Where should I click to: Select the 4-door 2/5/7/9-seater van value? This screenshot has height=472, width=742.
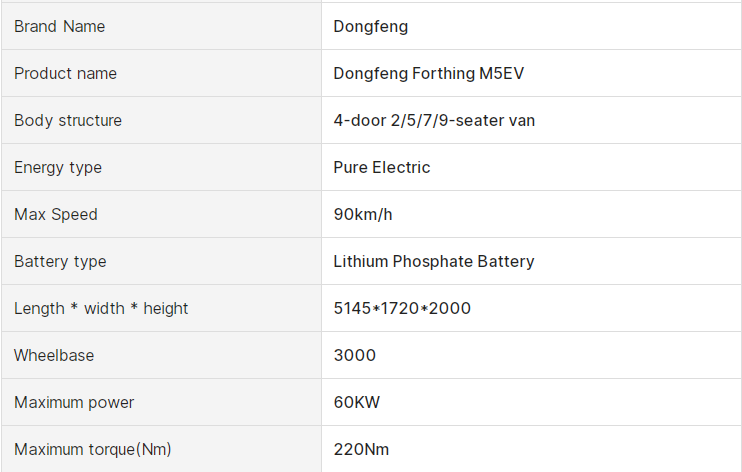[434, 120]
